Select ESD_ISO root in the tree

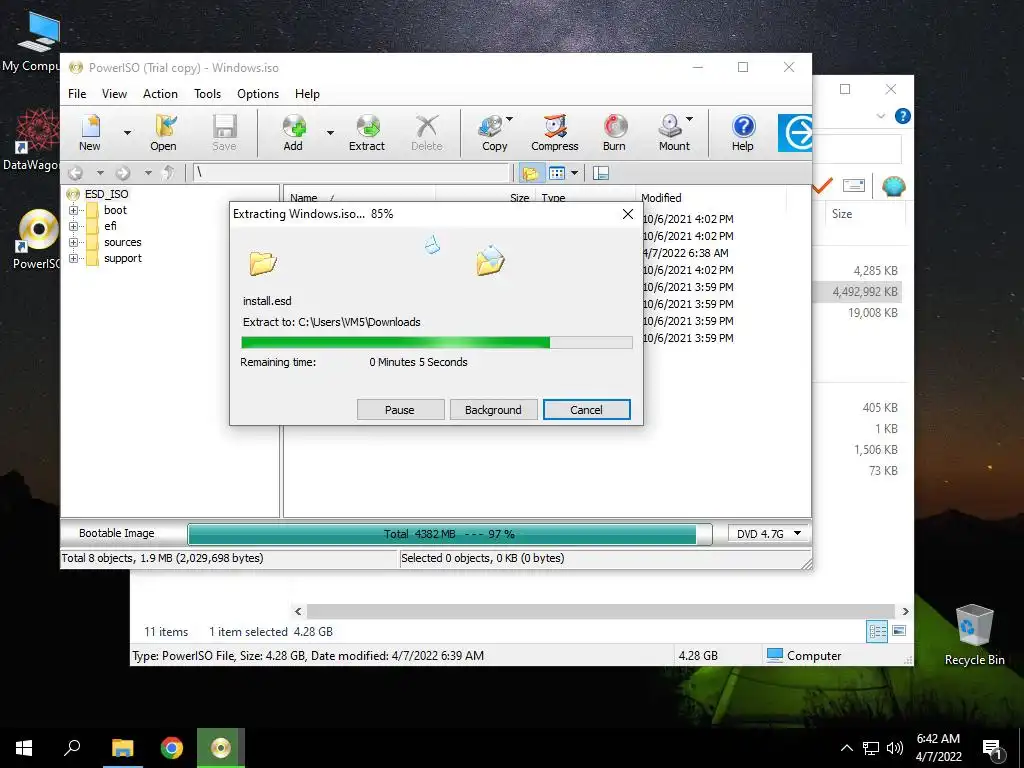click(x=106, y=194)
